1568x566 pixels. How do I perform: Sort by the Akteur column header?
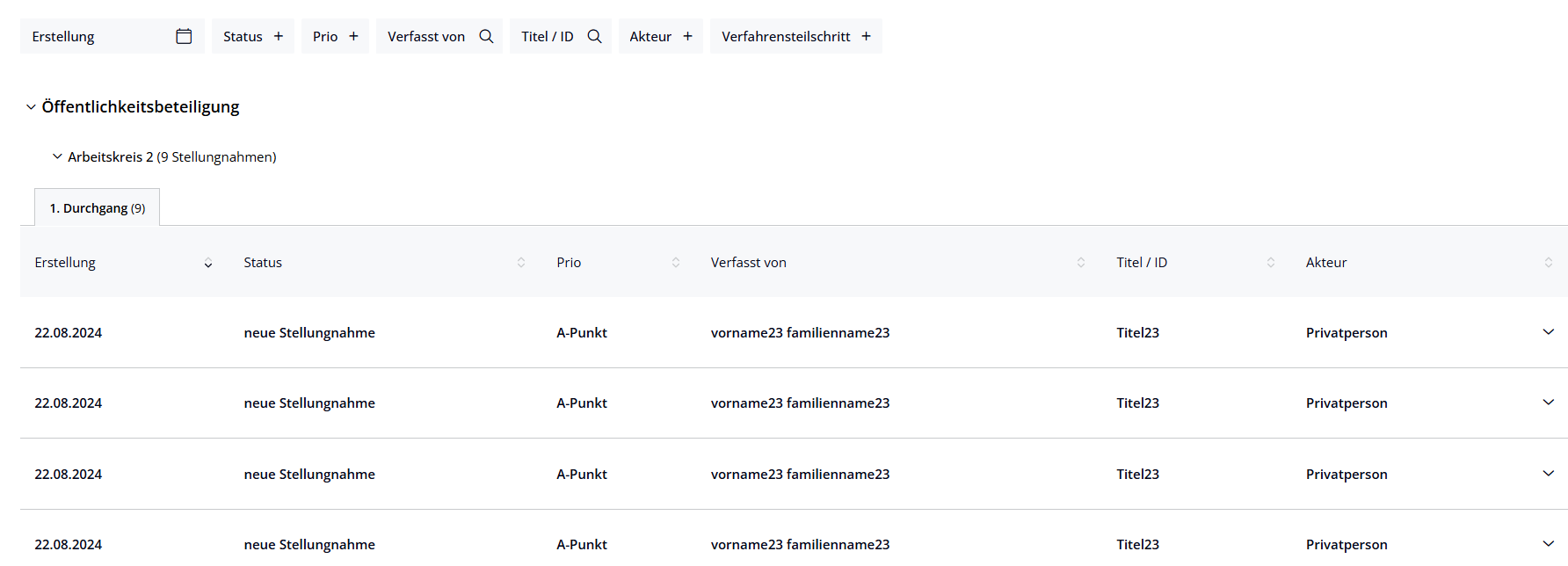tap(1548, 263)
